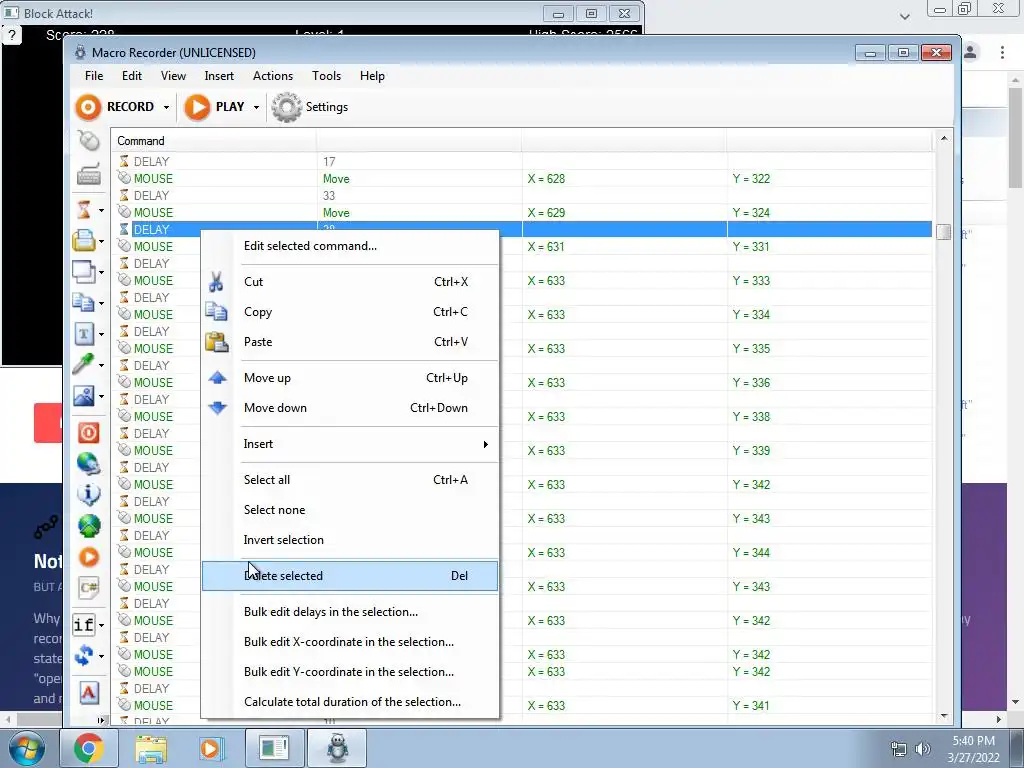Click the blue repeat loop arrows icon
This screenshot has height=768, width=1024.
click(x=84, y=655)
